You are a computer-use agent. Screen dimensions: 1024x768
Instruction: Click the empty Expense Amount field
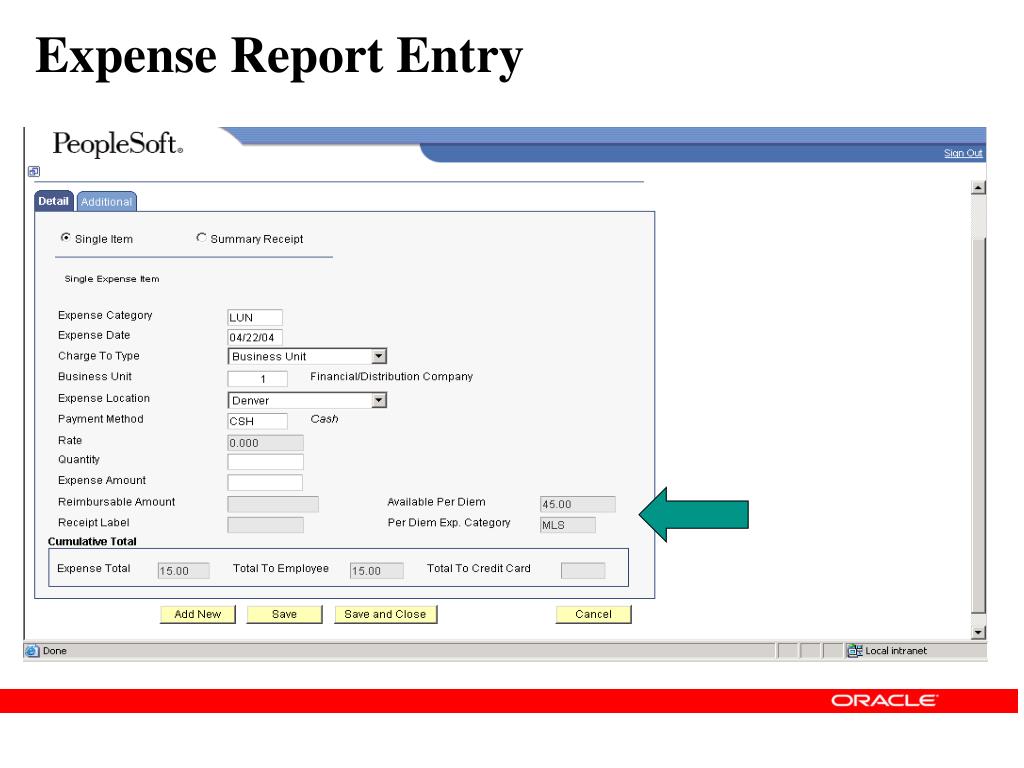[265, 483]
